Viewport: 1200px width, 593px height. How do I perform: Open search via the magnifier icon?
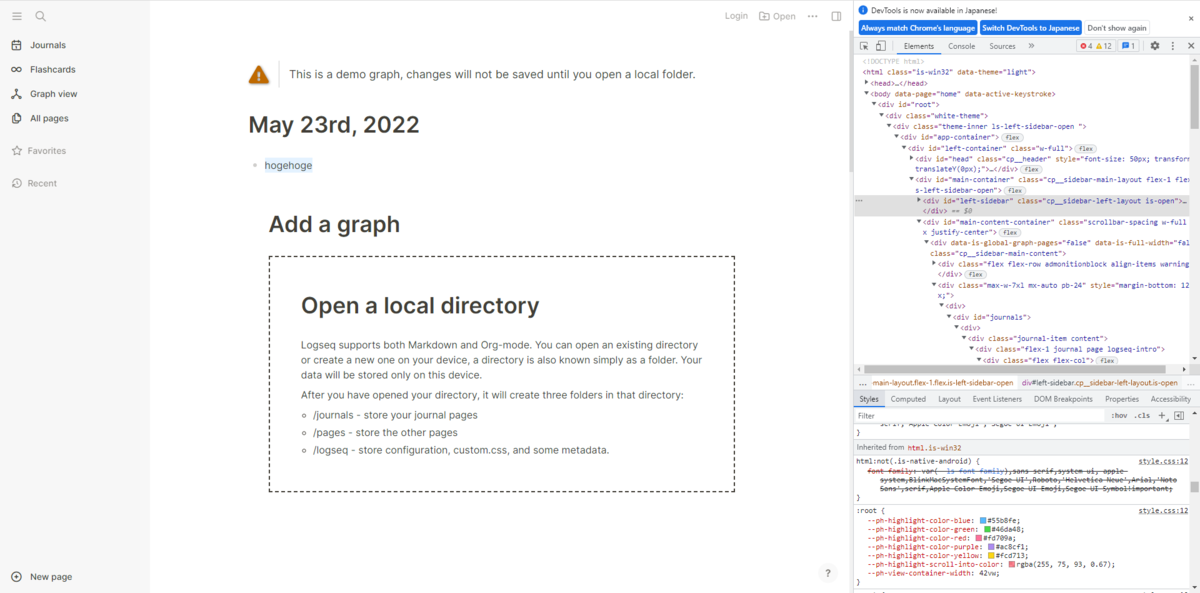pos(41,16)
